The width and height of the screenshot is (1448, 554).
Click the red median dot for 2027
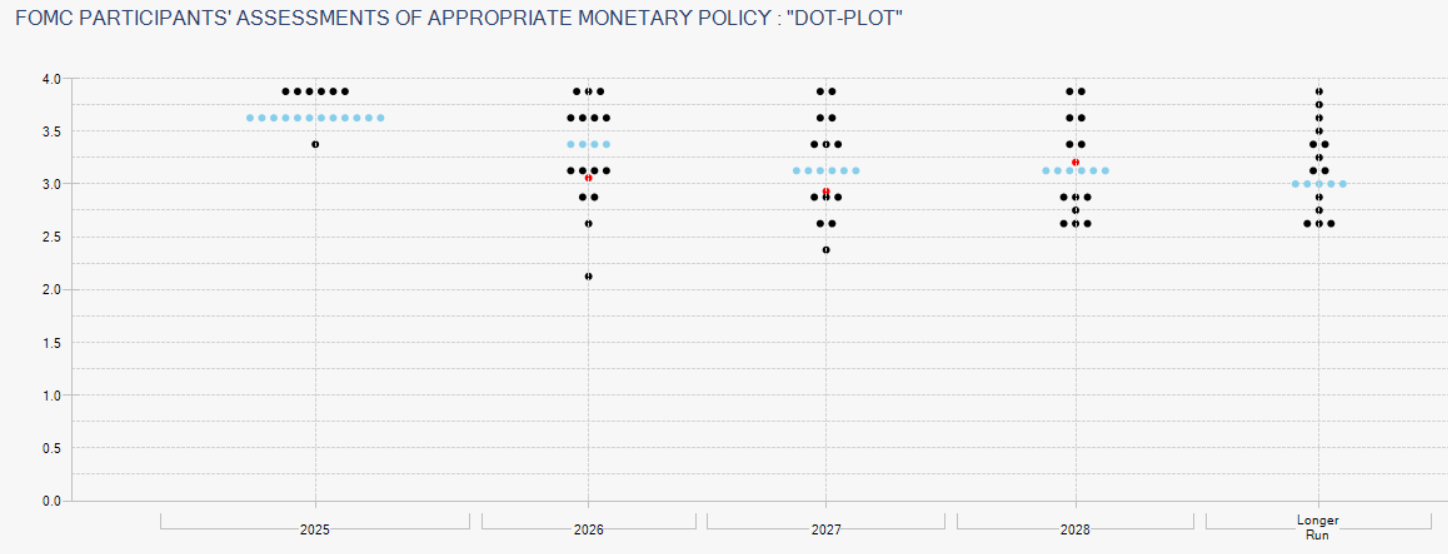pos(826,191)
